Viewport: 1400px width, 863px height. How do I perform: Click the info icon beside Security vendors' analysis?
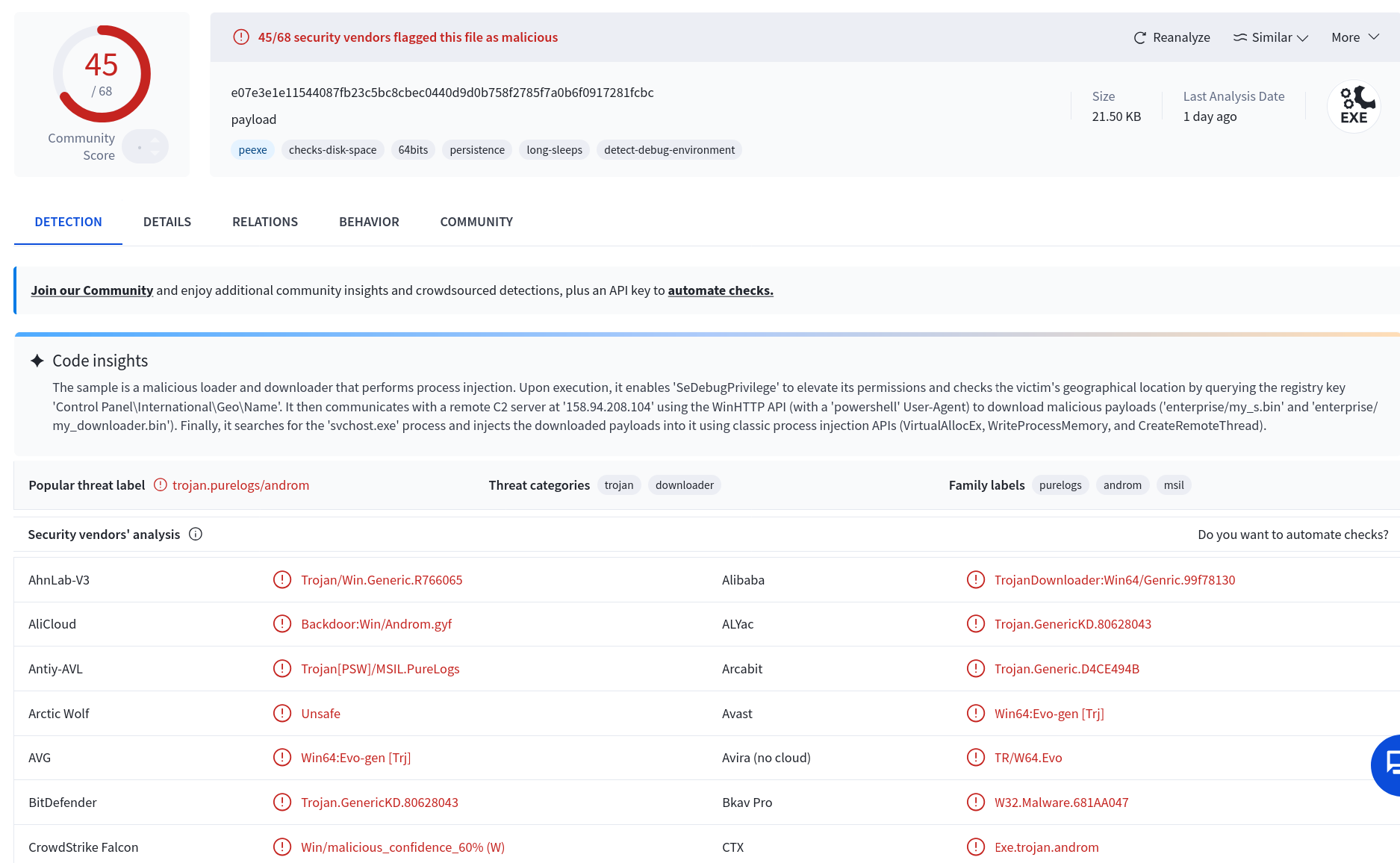tap(196, 534)
